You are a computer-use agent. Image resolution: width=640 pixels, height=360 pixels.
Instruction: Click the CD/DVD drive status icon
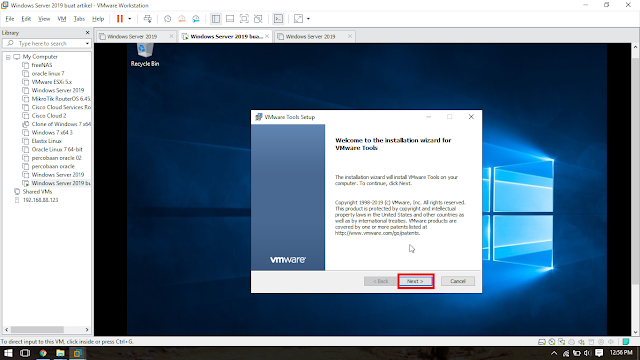(x=552, y=342)
